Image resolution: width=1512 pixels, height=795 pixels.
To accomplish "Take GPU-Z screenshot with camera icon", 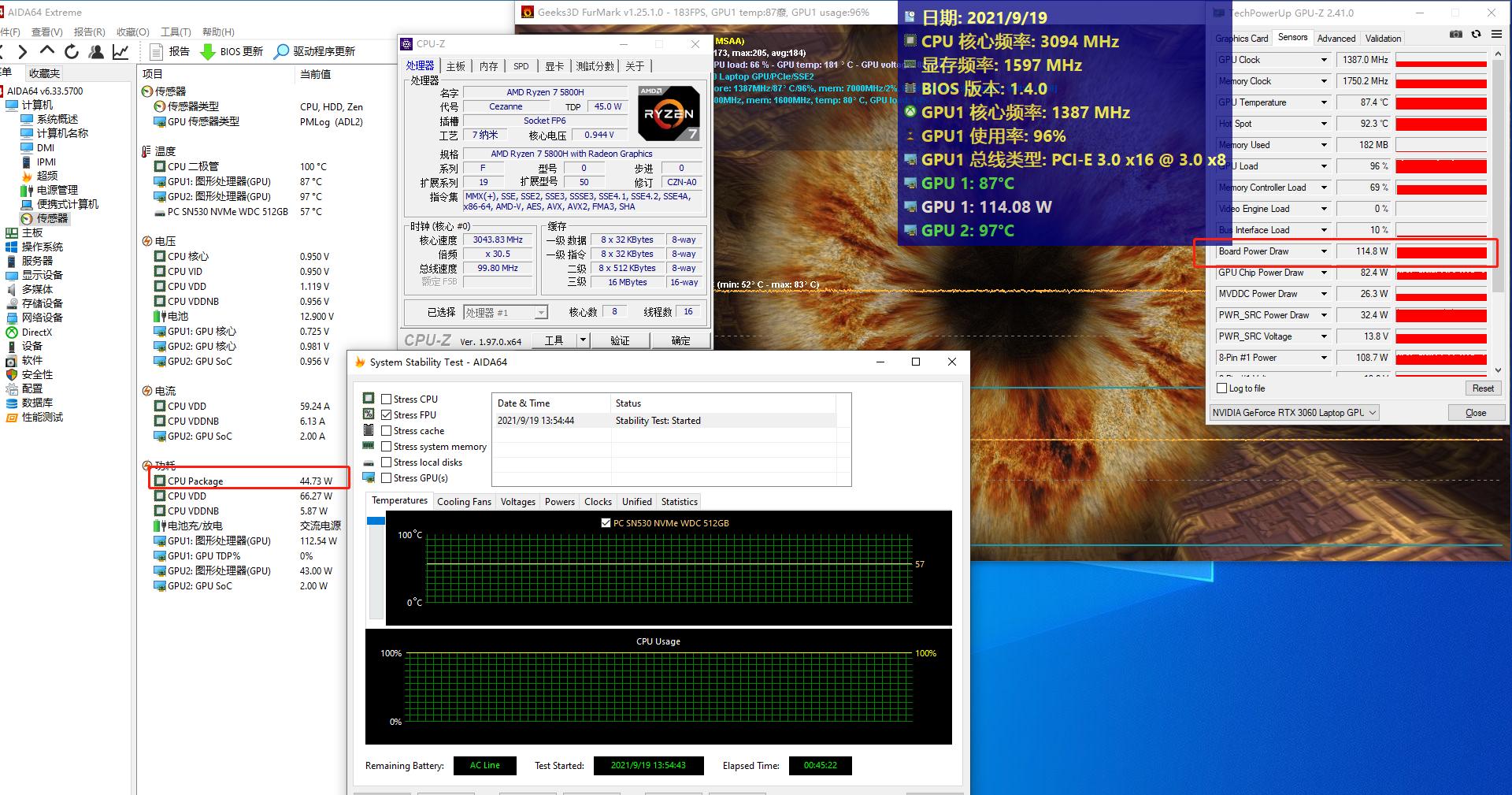I will 1456,35.
